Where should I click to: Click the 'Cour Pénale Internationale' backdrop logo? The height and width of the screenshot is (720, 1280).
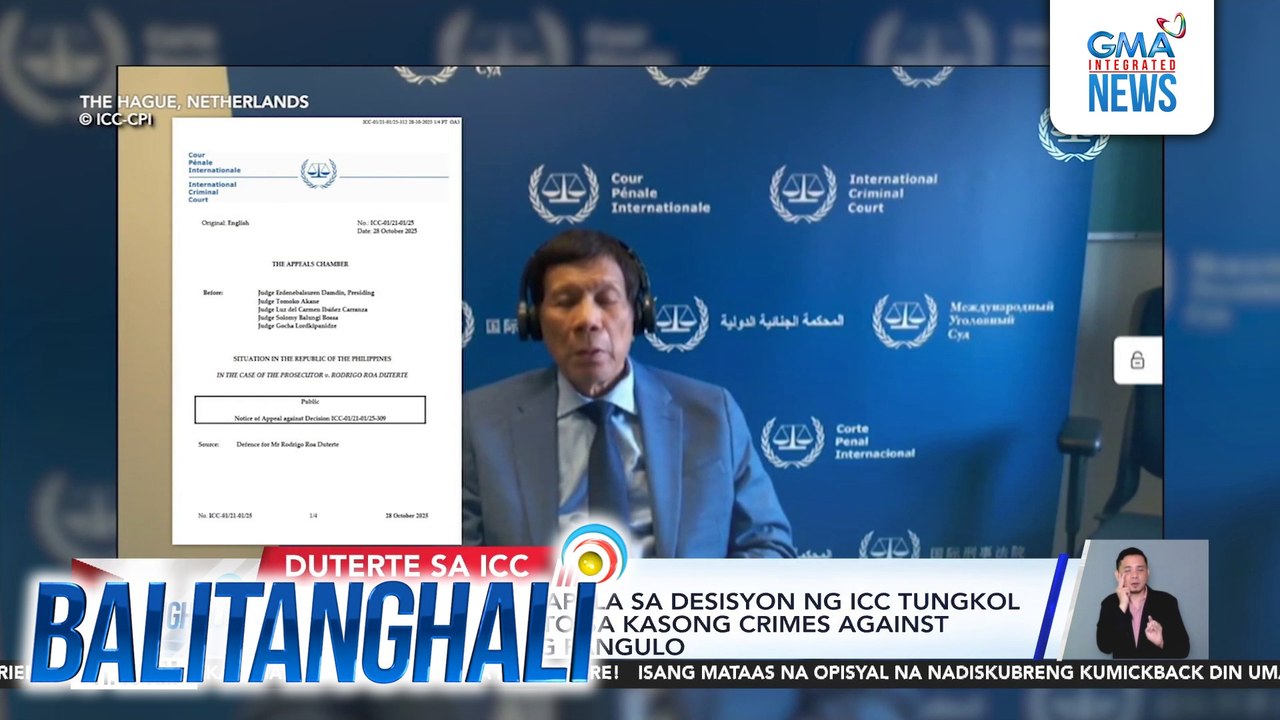(x=620, y=193)
